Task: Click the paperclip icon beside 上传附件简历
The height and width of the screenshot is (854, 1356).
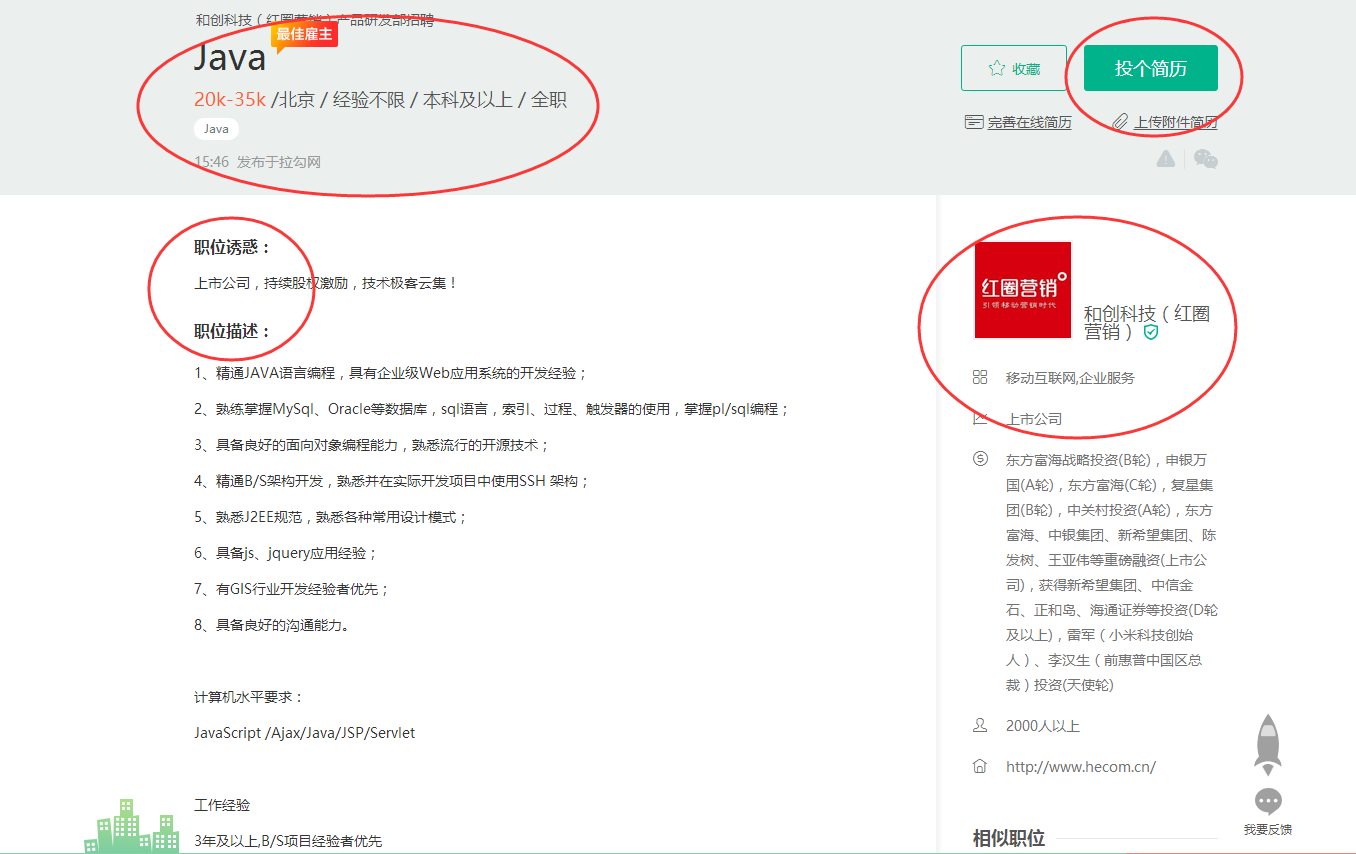Action: tap(1120, 122)
